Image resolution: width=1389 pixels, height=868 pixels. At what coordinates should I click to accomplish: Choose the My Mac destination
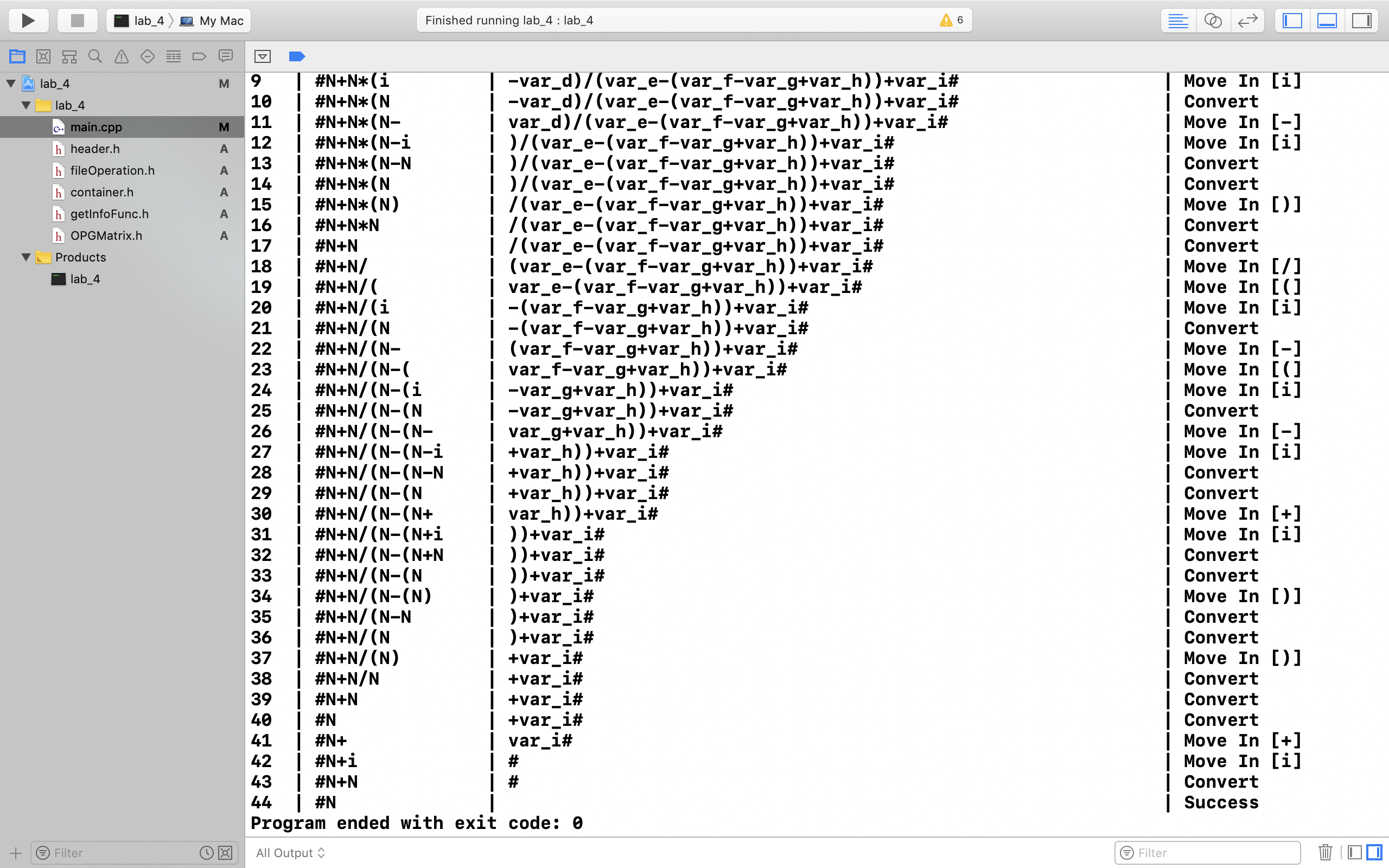click(x=212, y=21)
